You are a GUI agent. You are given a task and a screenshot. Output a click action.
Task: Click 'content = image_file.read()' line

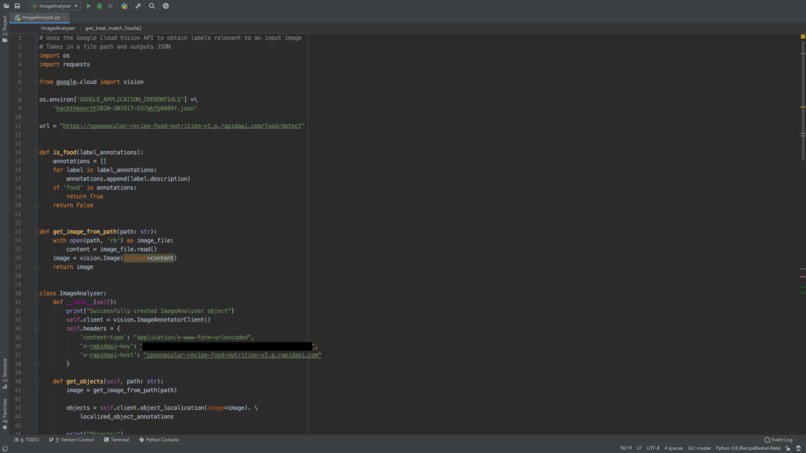[112, 249]
